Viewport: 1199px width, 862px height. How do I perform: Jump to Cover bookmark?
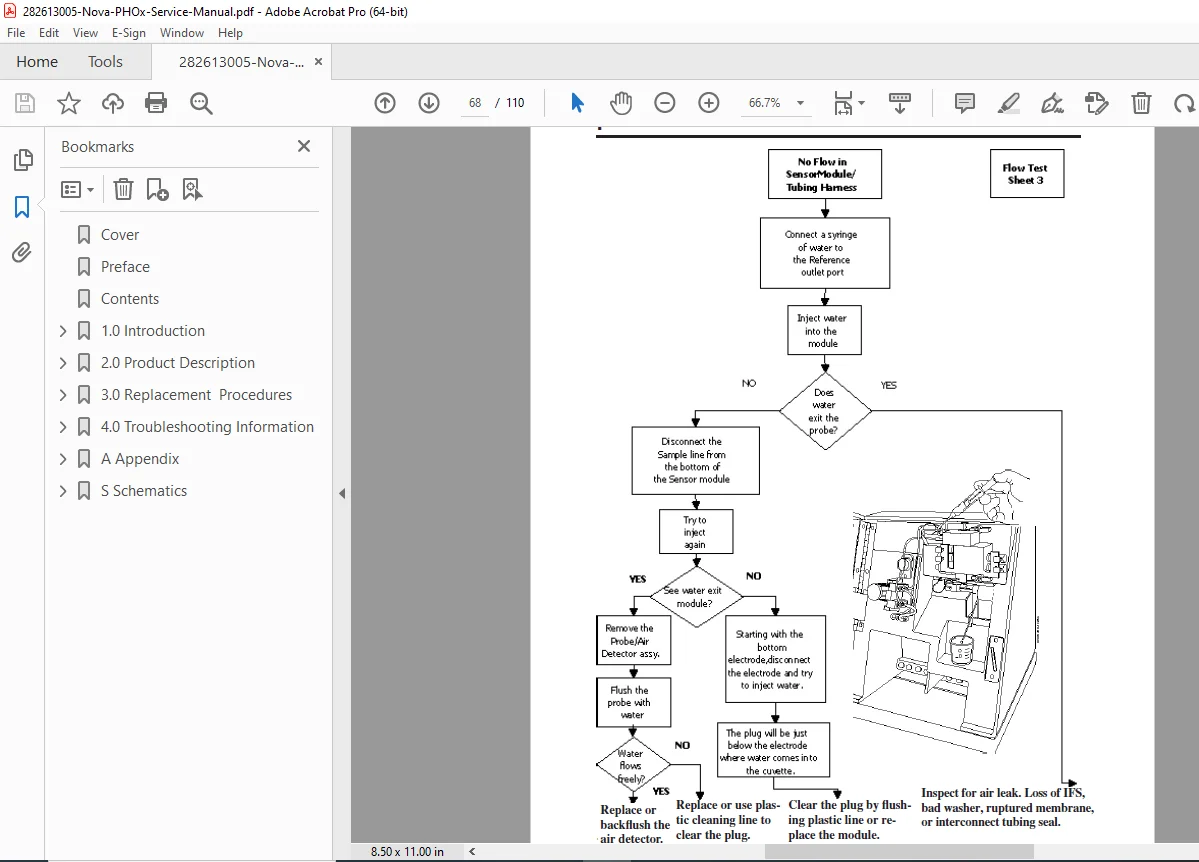(x=120, y=235)
